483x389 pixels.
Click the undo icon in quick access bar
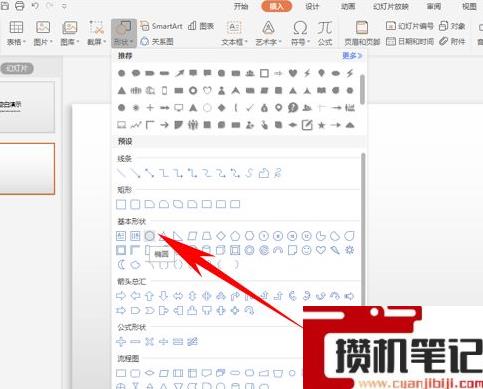click(x=35, y=6)
